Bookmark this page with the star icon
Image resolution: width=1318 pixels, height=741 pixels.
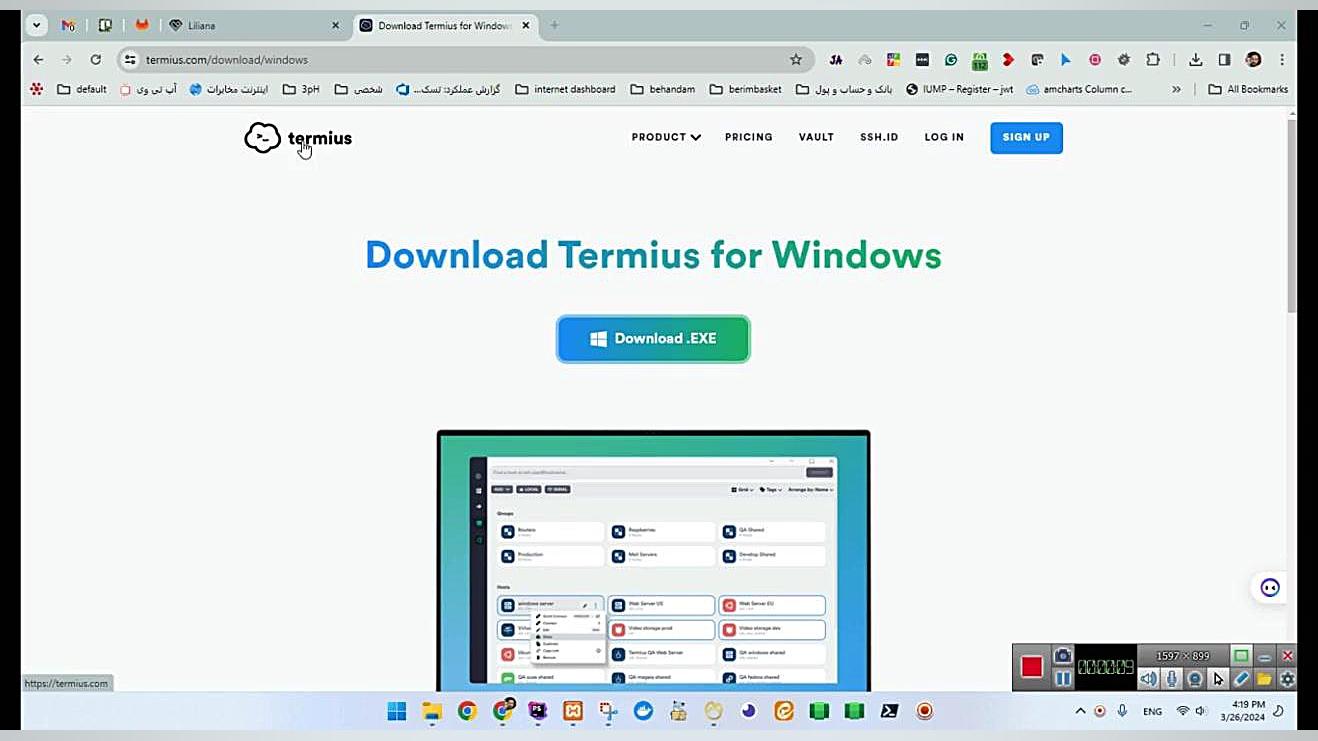[796, 60]
